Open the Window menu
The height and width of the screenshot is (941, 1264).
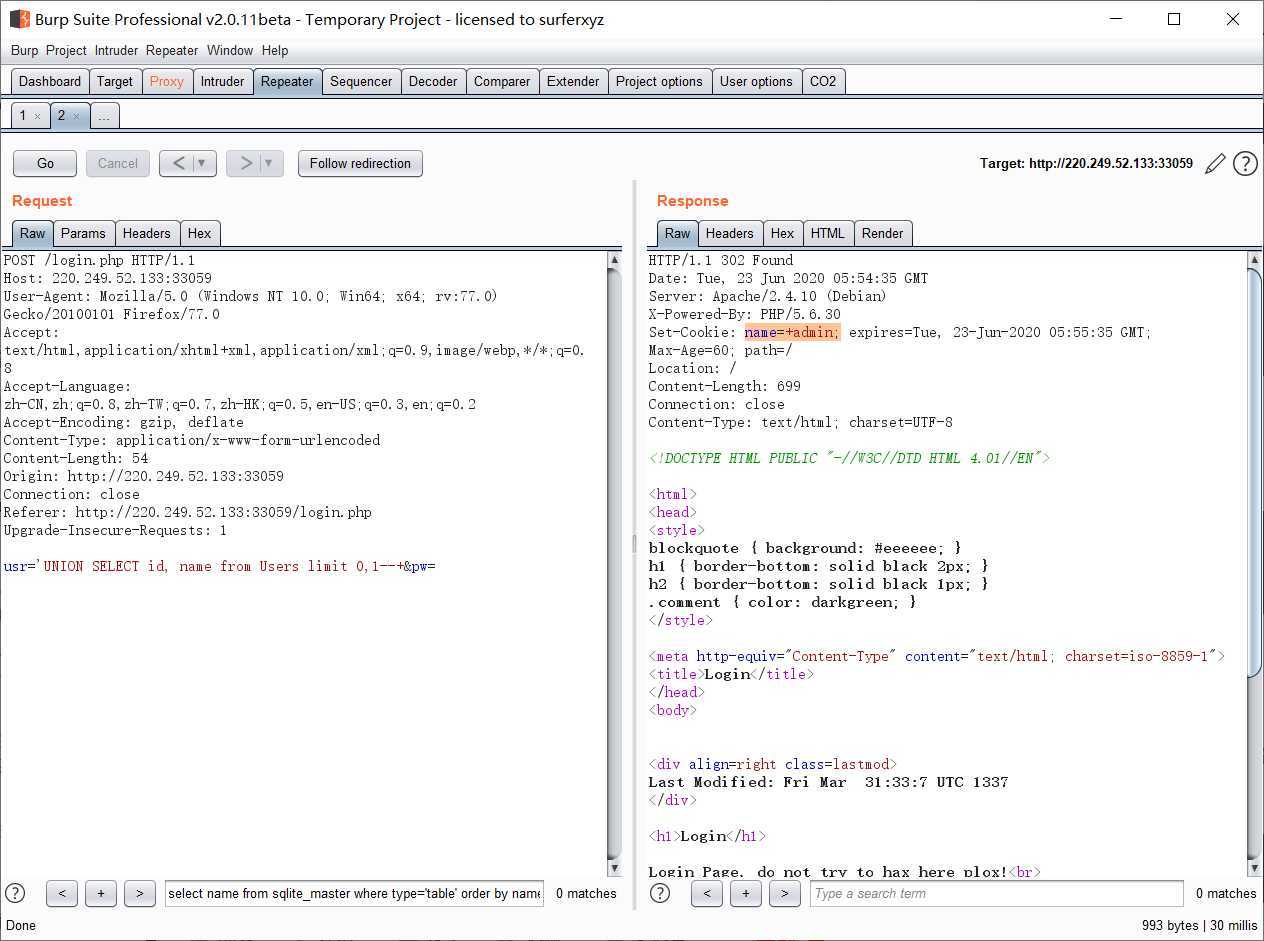(x=230, y=50)
